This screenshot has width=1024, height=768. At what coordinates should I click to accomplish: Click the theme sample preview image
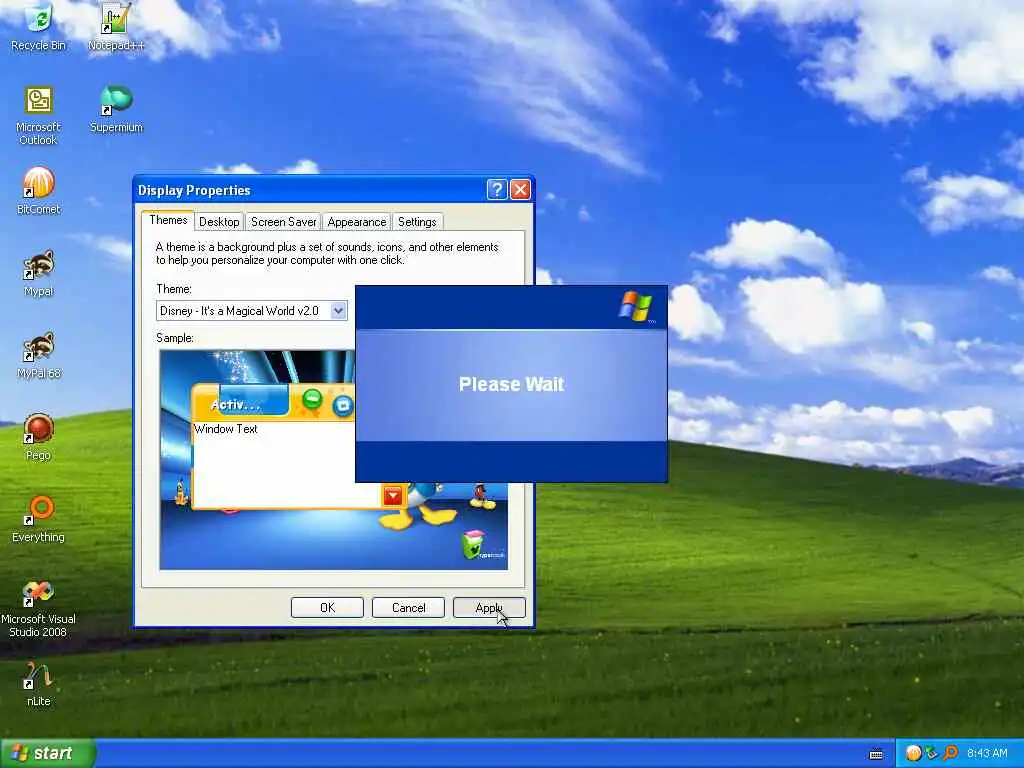334,460
